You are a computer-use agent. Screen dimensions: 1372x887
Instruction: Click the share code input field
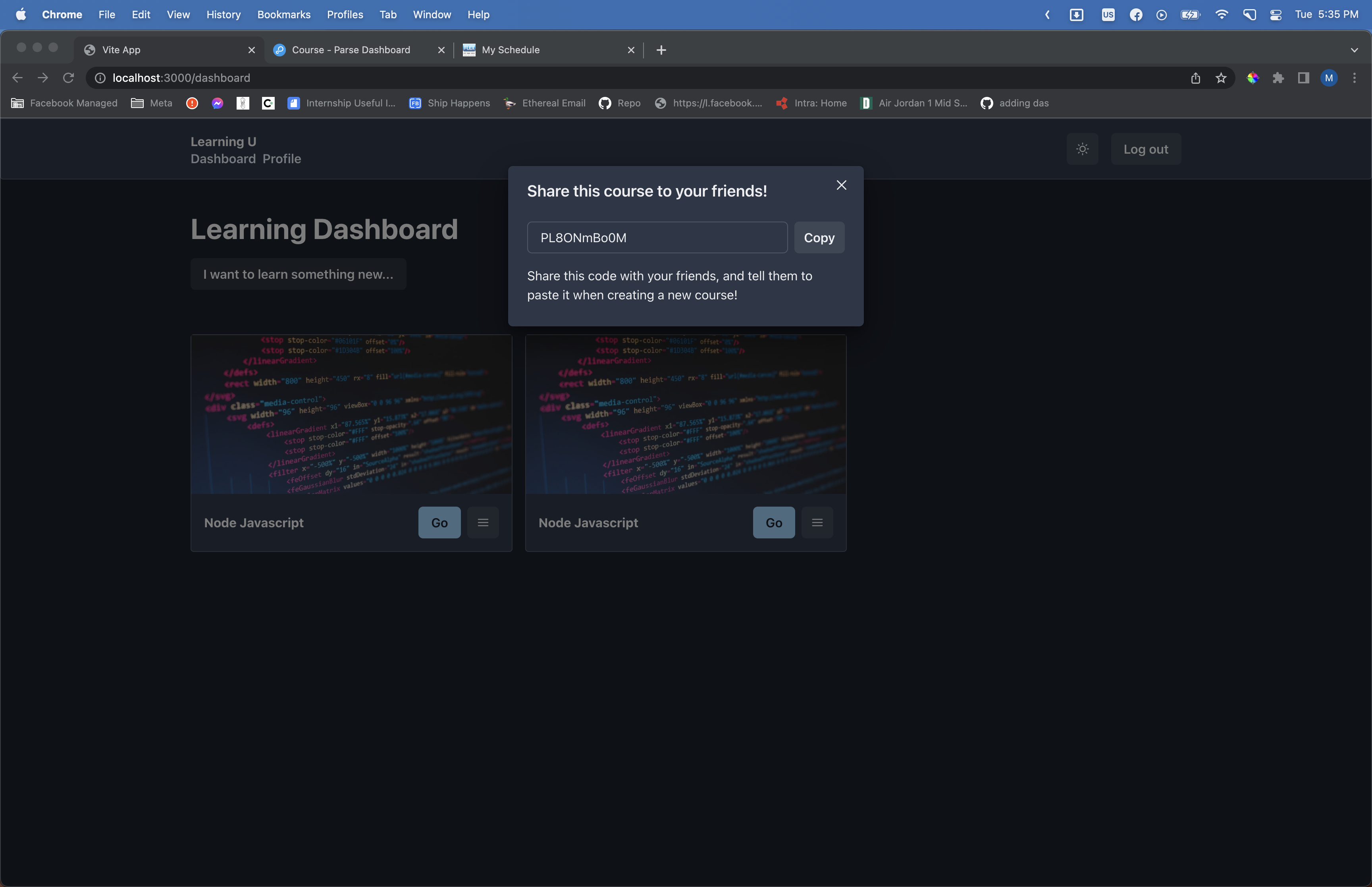[657, 237]
